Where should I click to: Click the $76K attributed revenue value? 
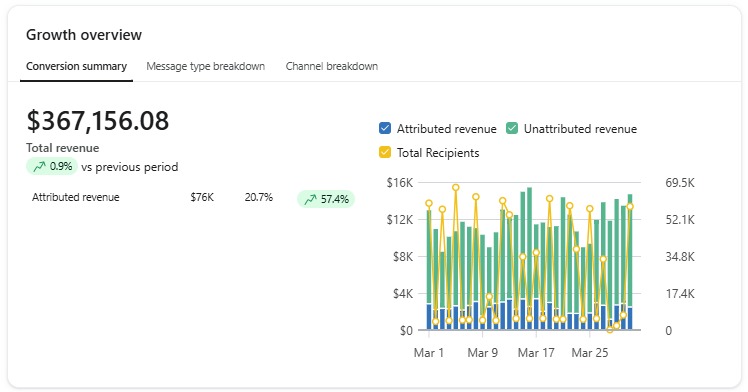(202, 197)
